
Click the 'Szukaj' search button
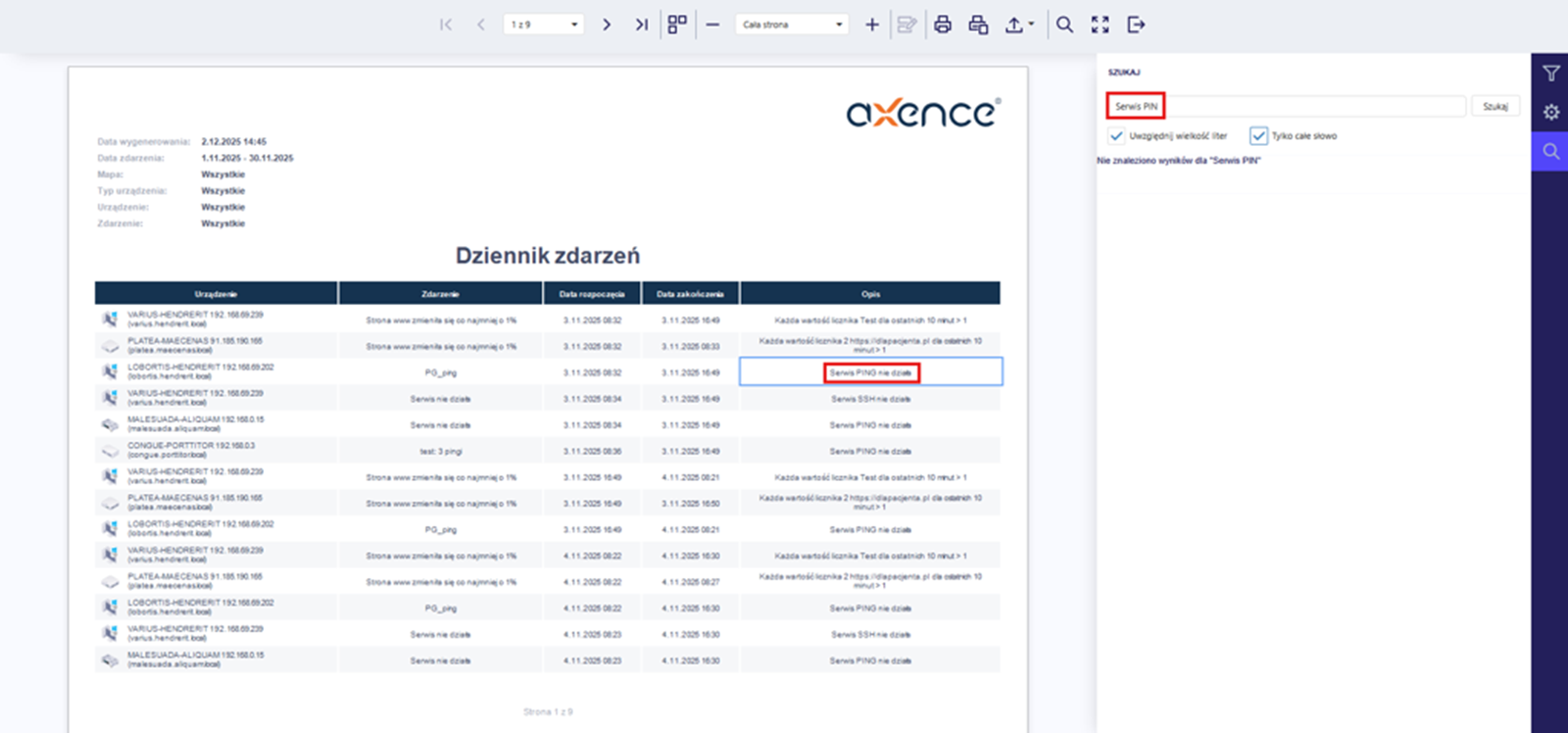tap(1494, 106)
